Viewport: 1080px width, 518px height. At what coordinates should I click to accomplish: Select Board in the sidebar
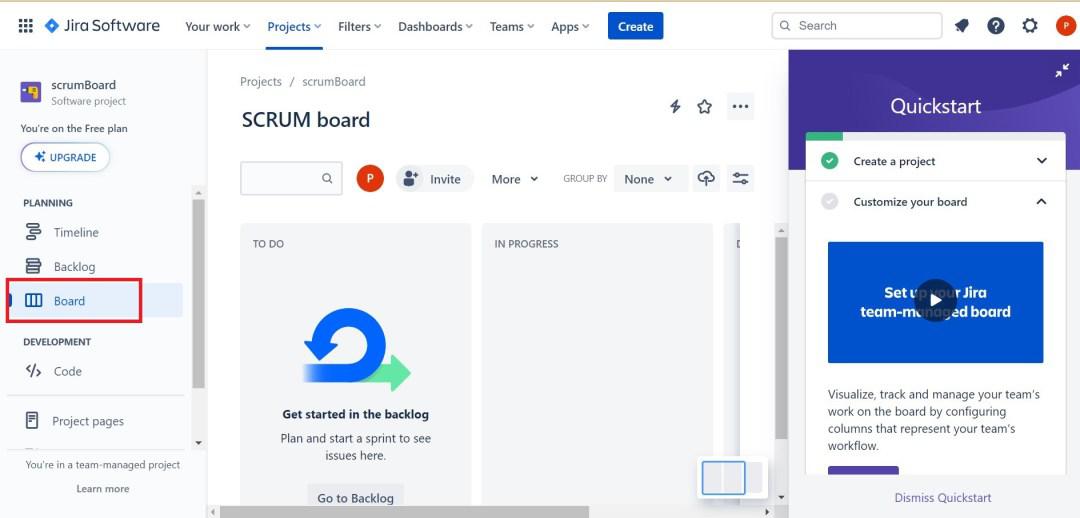point(95,300)
